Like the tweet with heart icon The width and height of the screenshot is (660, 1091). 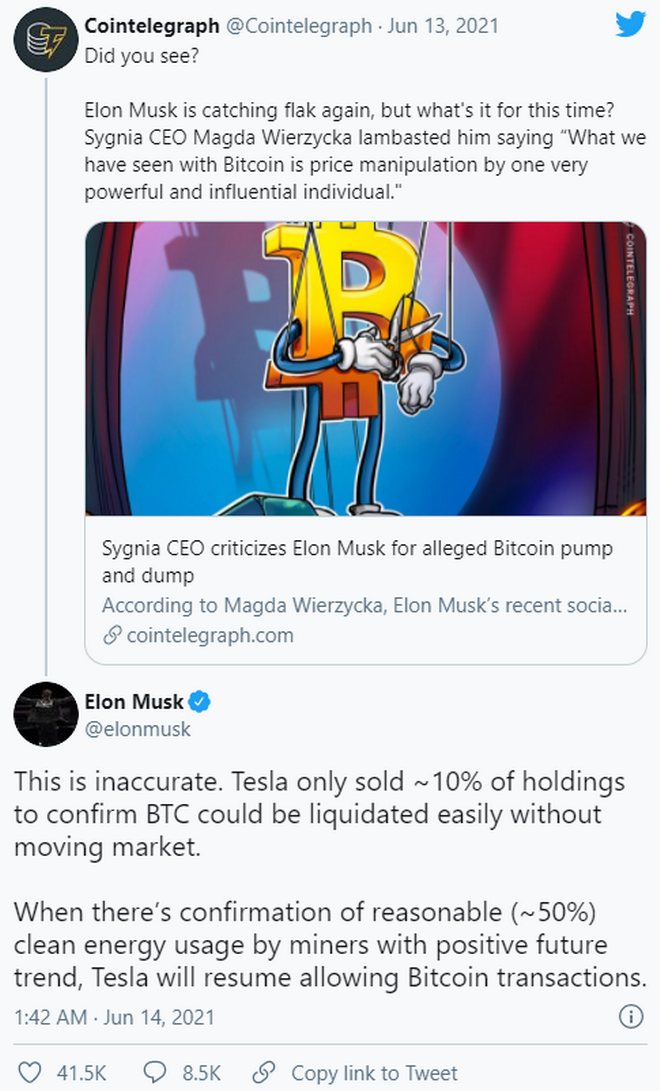pos(29,1072)
